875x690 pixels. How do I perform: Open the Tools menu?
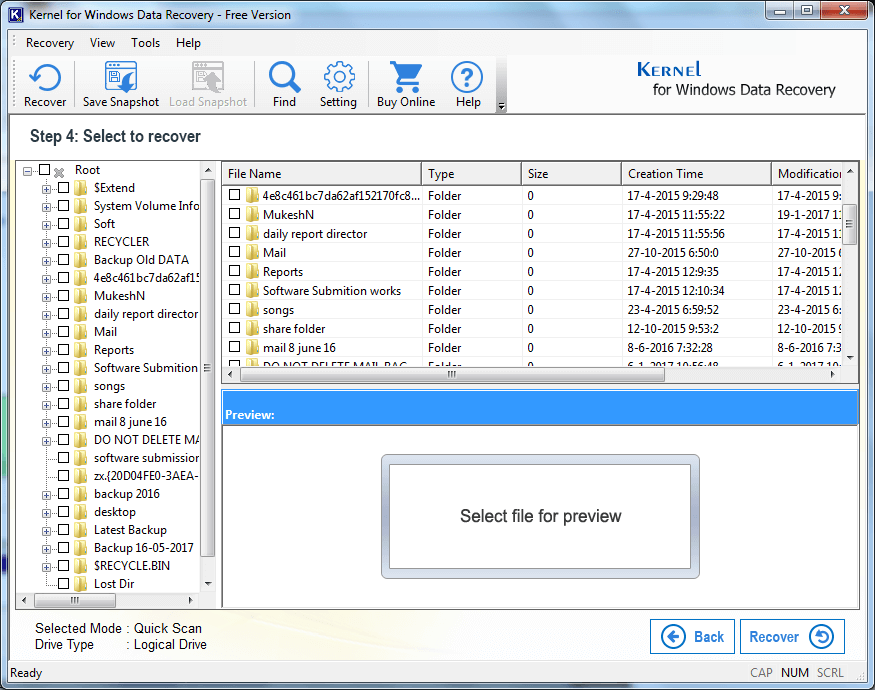coord(145,43)
